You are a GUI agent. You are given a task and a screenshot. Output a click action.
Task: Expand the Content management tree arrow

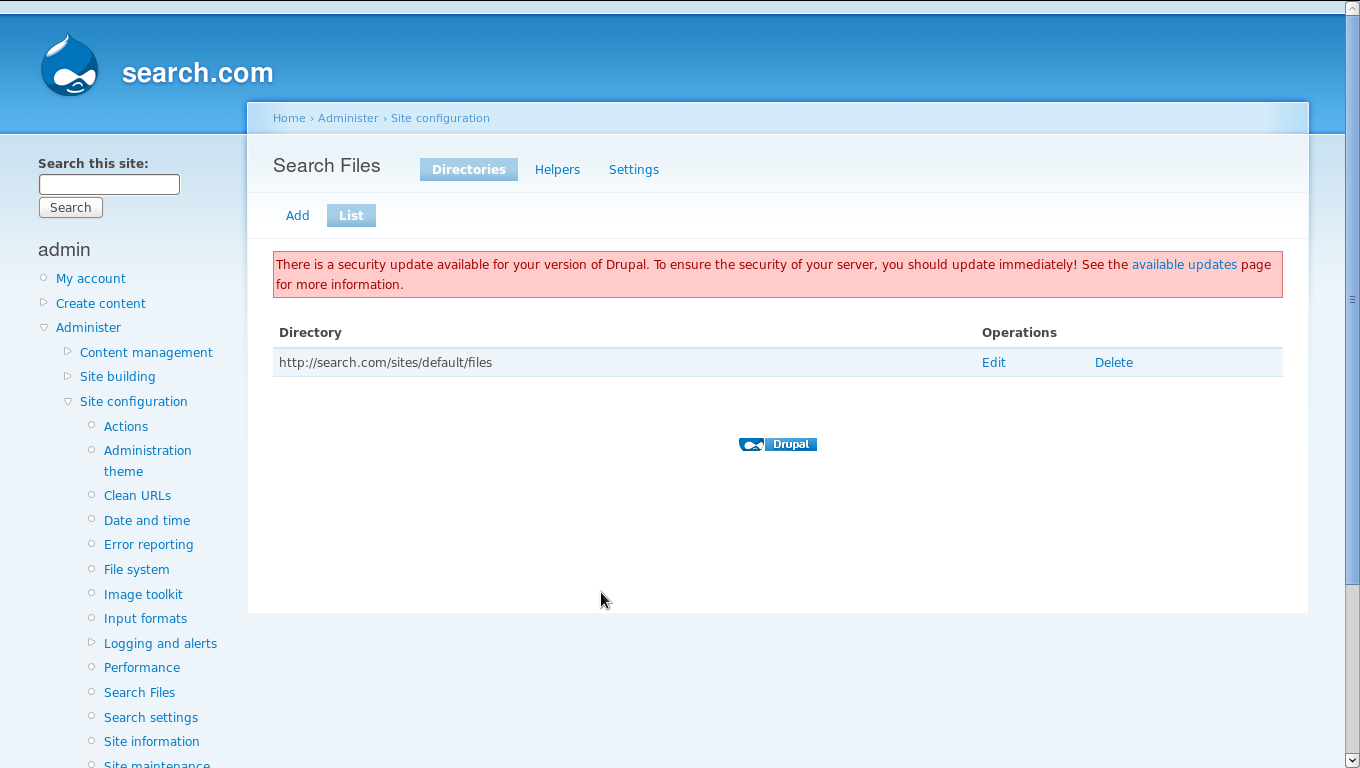68,352
